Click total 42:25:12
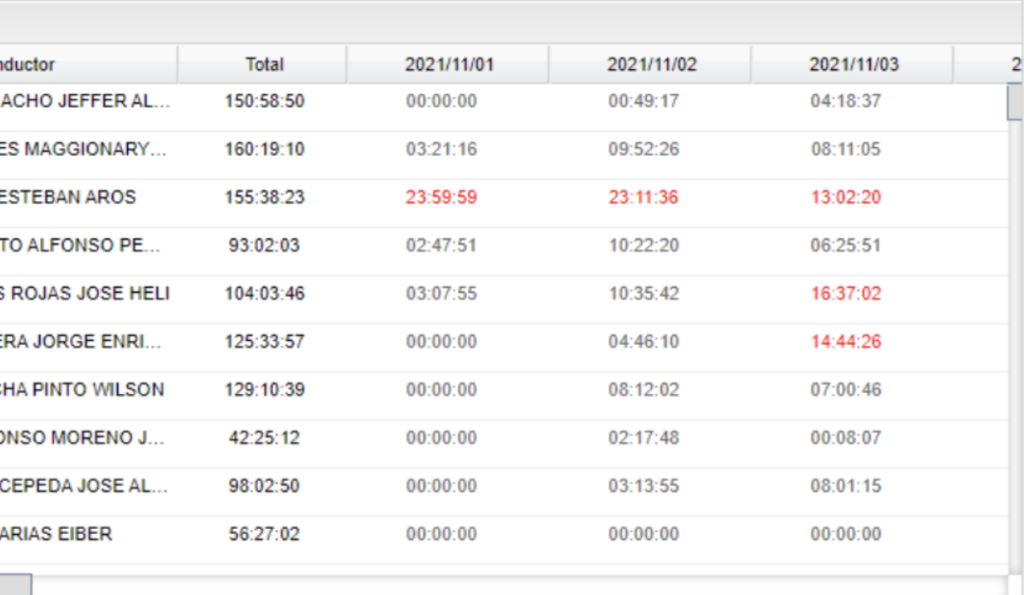 tap(264, 438)
